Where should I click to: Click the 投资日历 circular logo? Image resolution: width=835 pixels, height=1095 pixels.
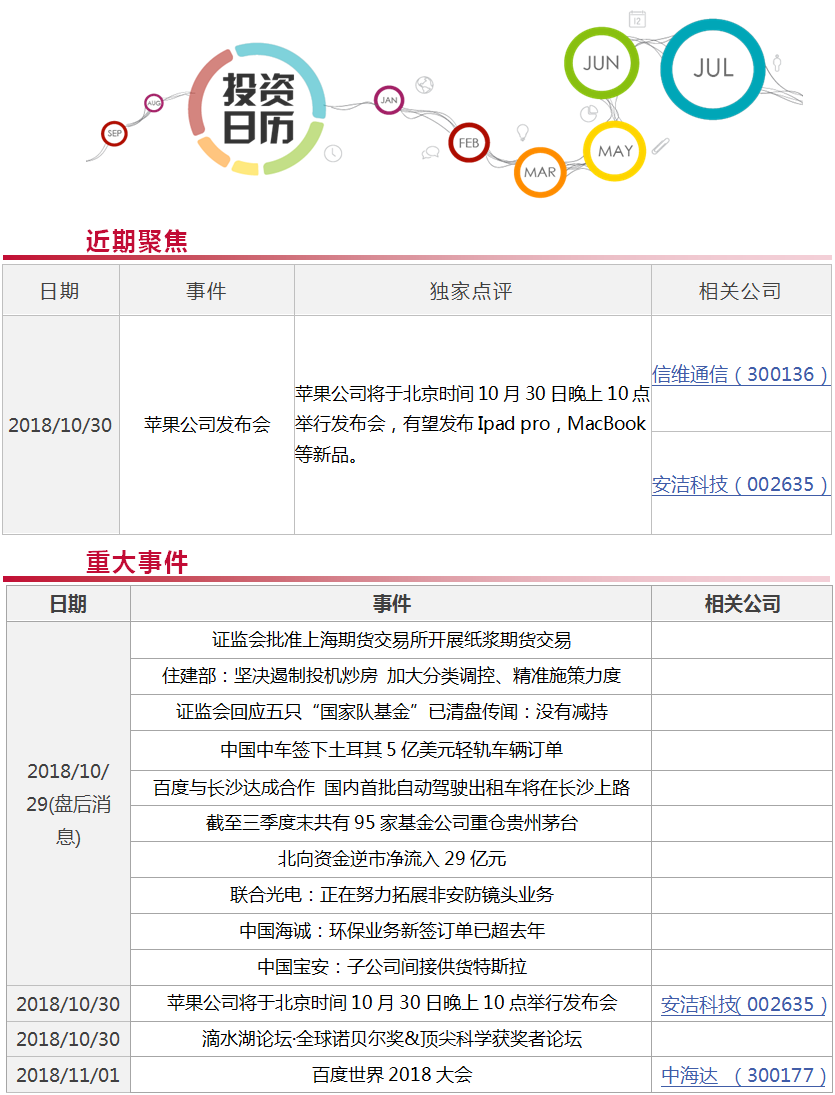pos(256,109)
